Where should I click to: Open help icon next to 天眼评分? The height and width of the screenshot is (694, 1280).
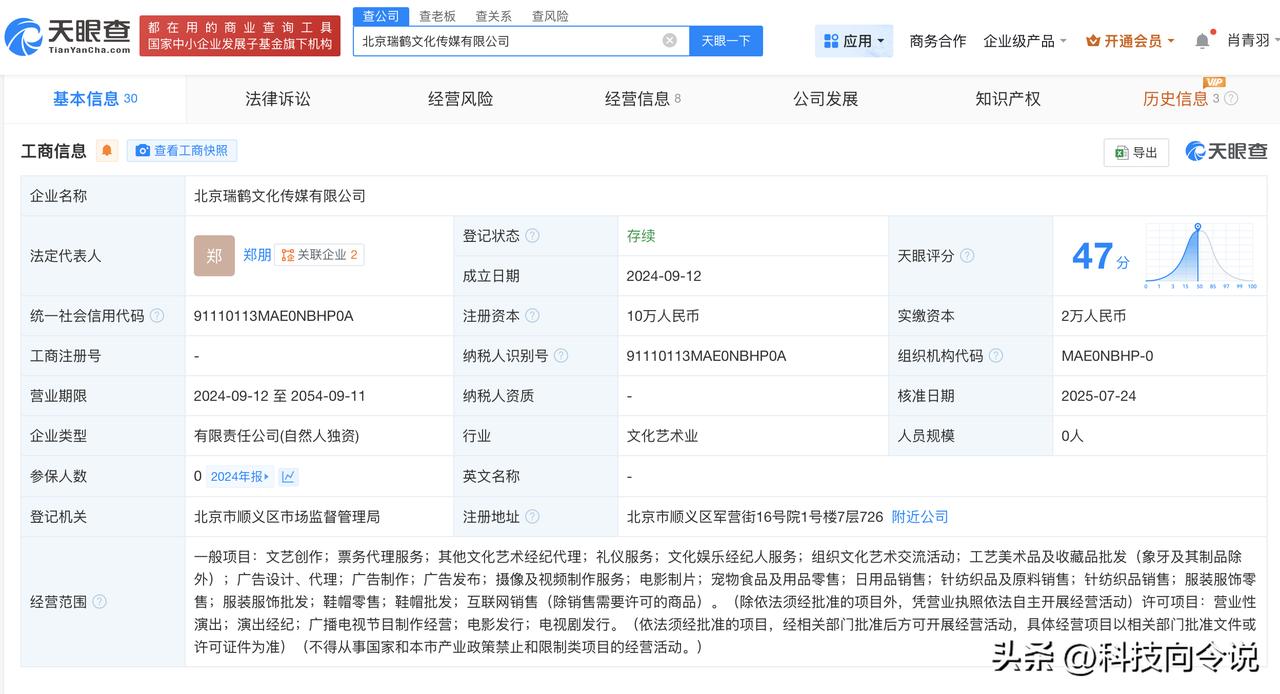click(967, 256)
